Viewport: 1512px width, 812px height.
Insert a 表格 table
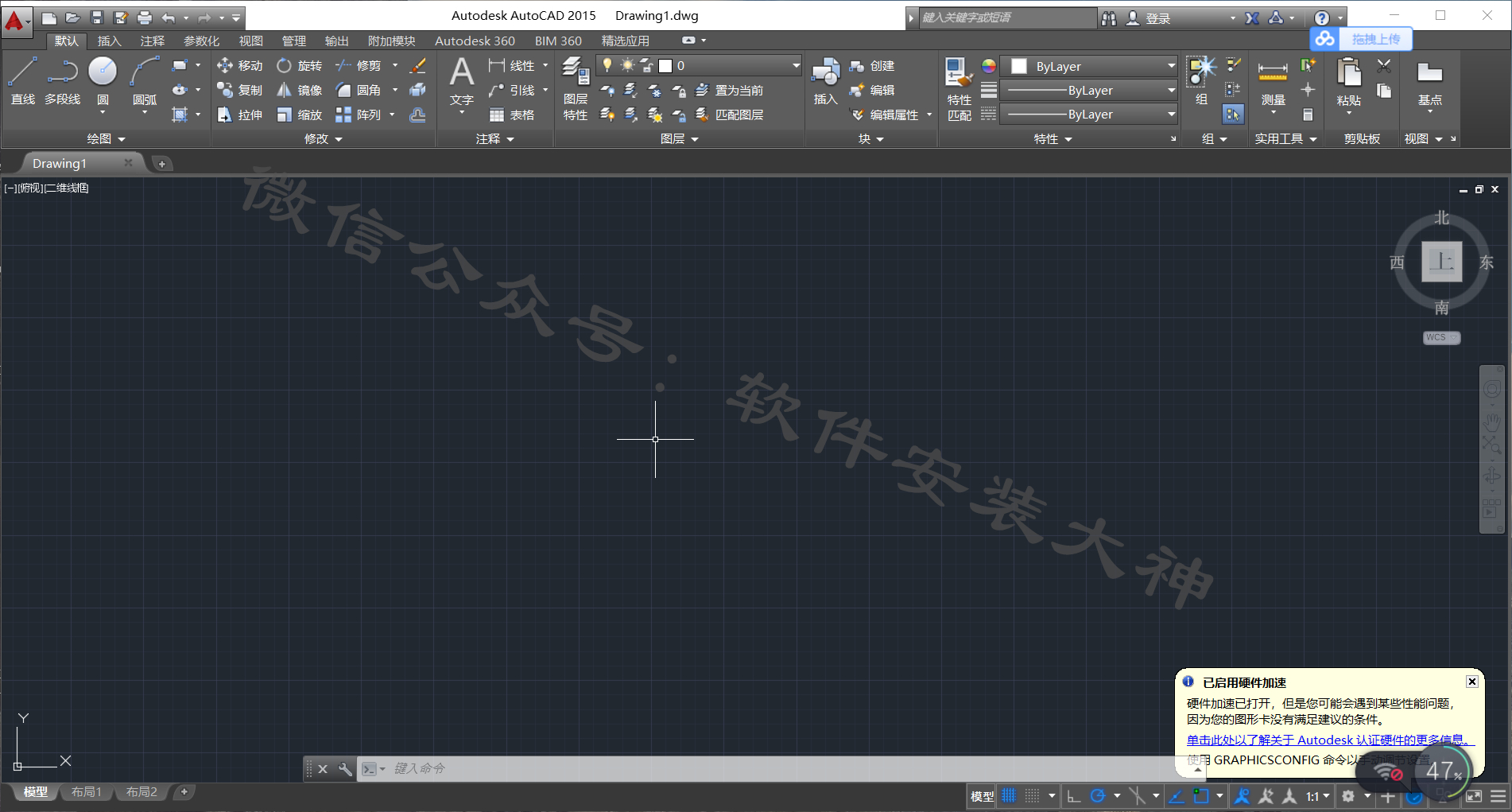(x=511, y=115)
